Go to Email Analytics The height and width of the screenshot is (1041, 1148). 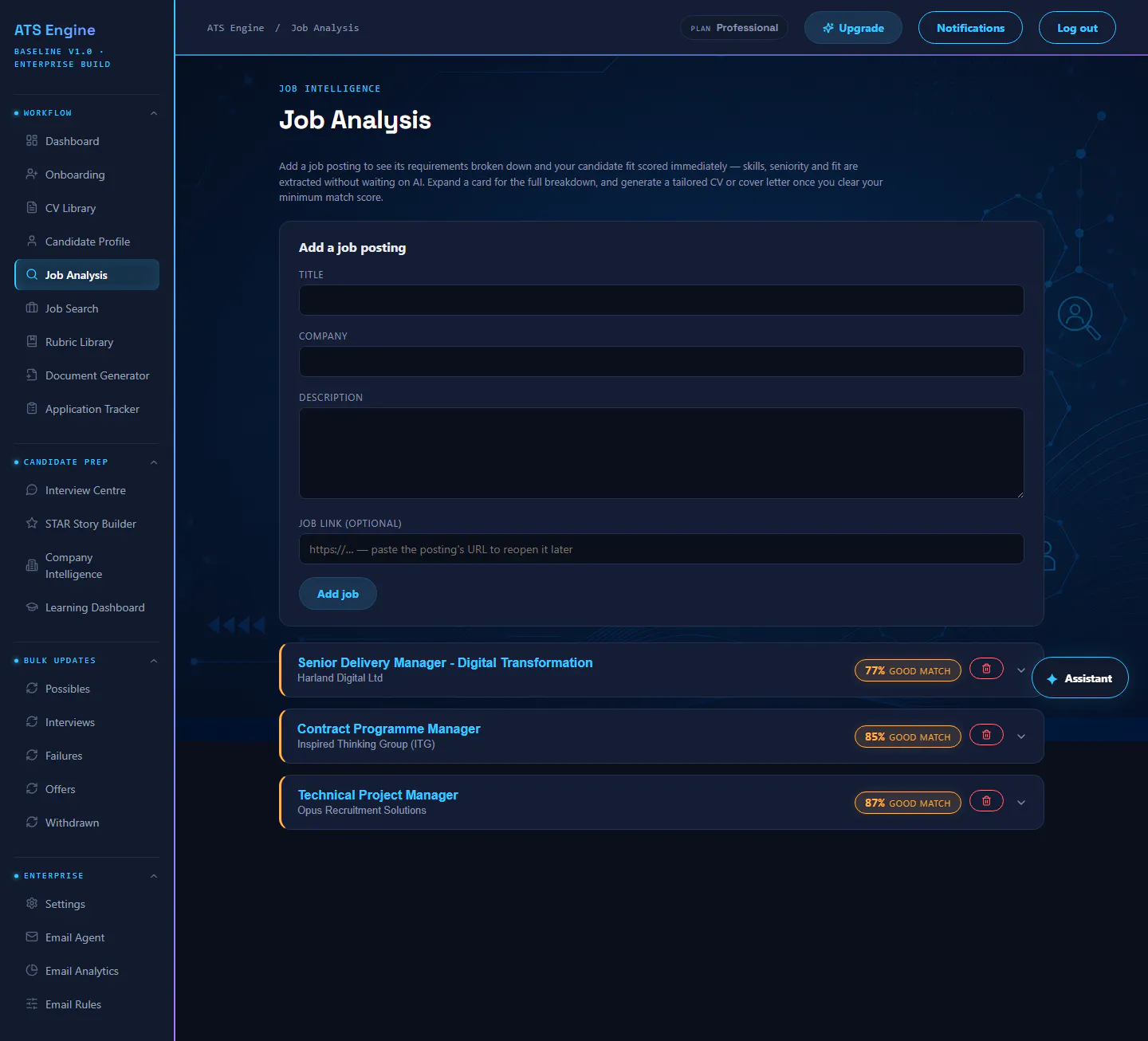(87, 971)
